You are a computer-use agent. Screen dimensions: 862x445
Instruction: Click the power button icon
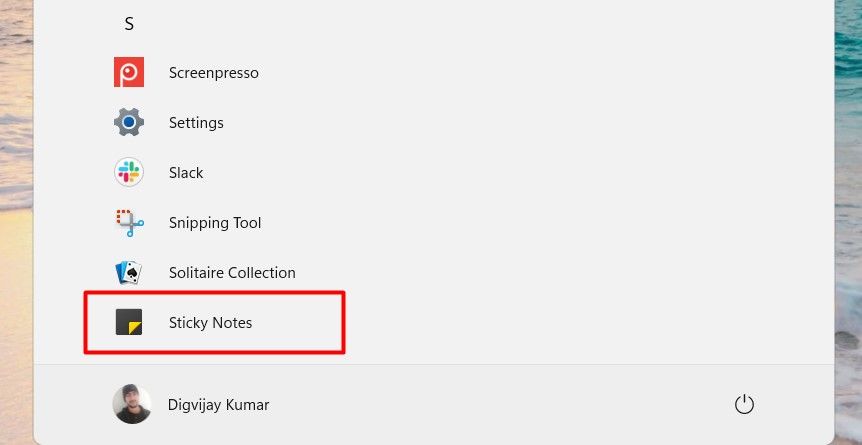pos(743,404)
